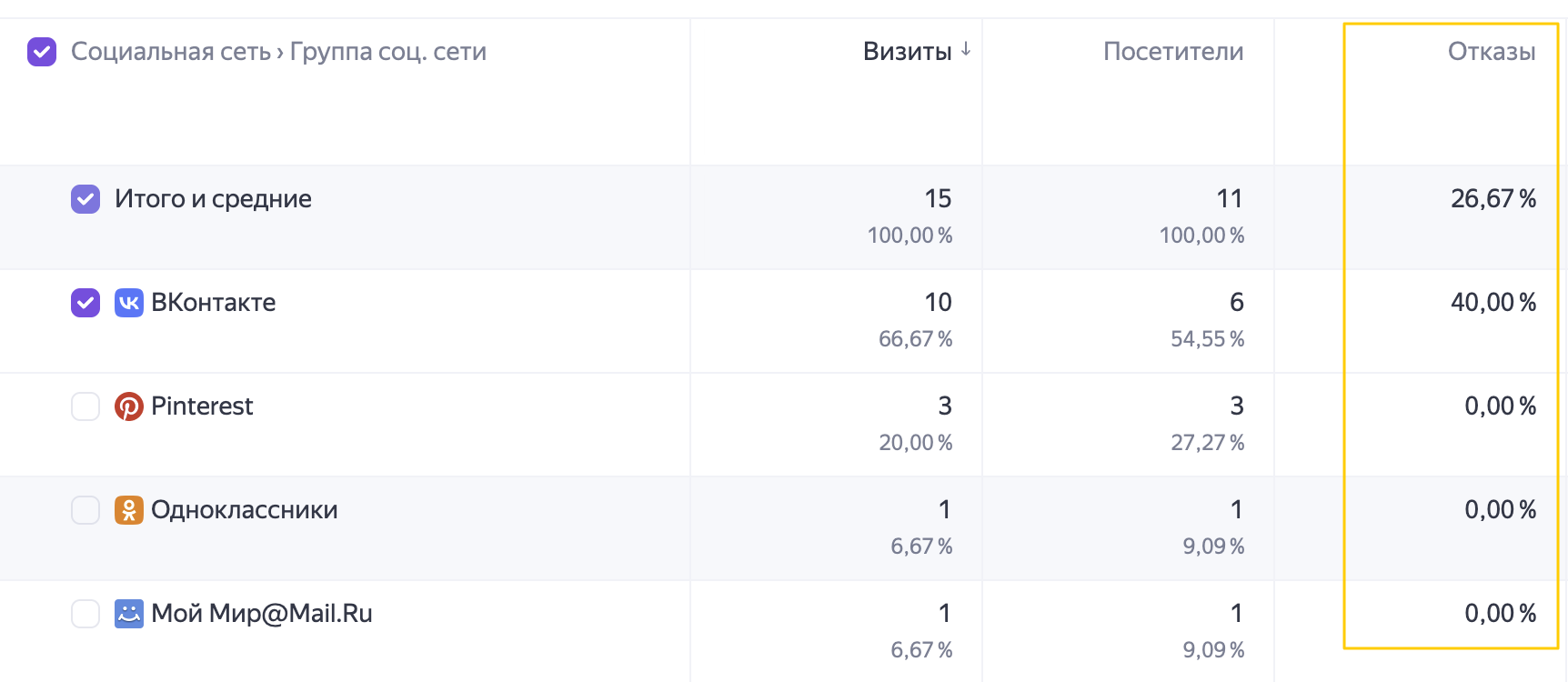Click the Мой Мир@Mail.Ru logo icon

coord(129,614)
